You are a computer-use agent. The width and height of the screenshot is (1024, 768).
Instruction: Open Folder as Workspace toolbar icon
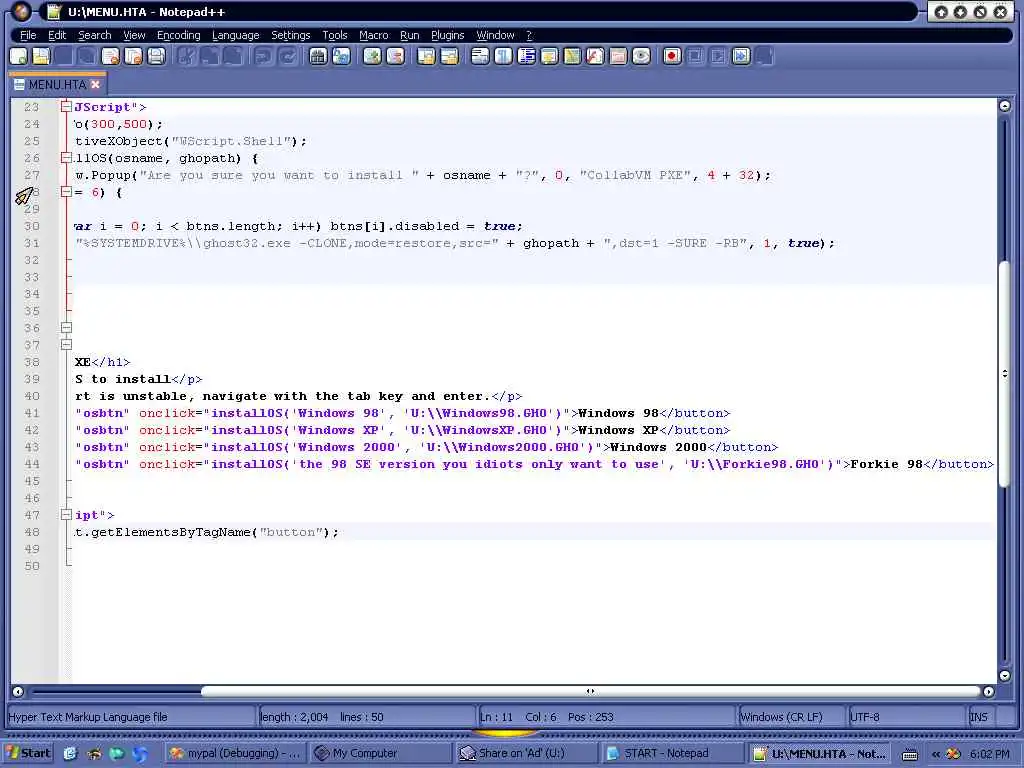click(618, 56)
